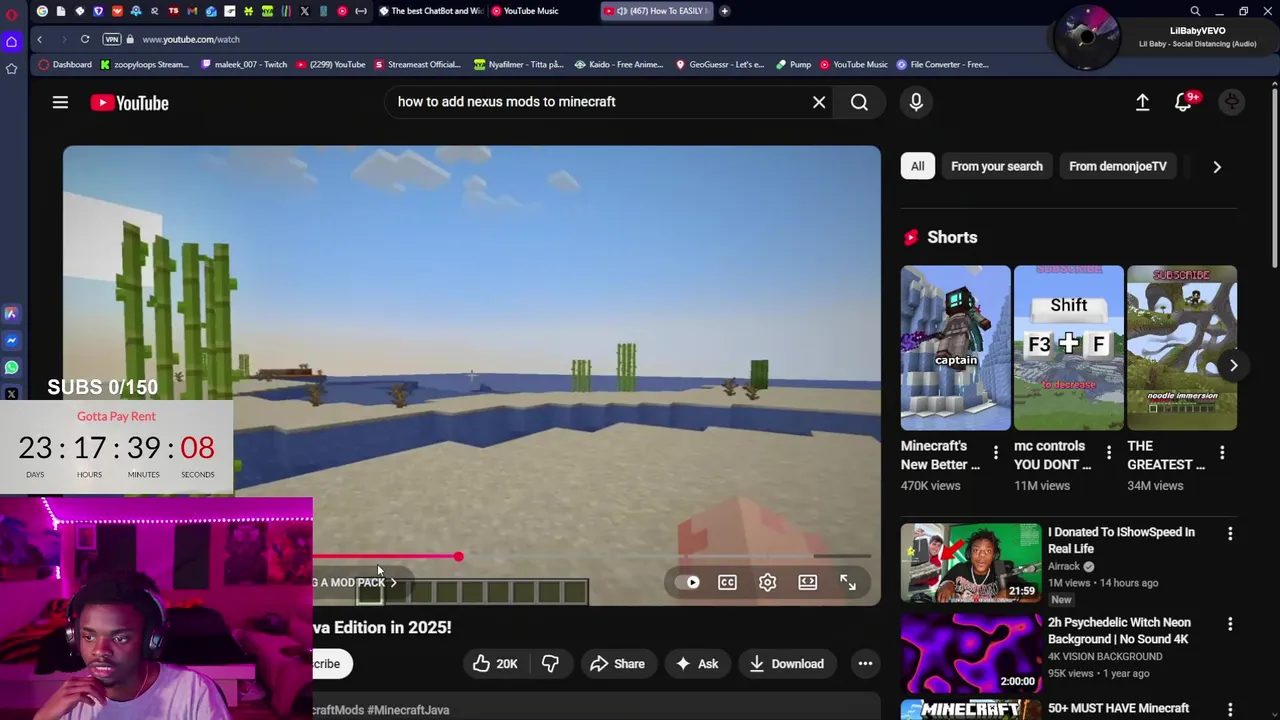
Task: Open a new browser tab with plus
Action: pyautogui.click(x=724, y=11)
